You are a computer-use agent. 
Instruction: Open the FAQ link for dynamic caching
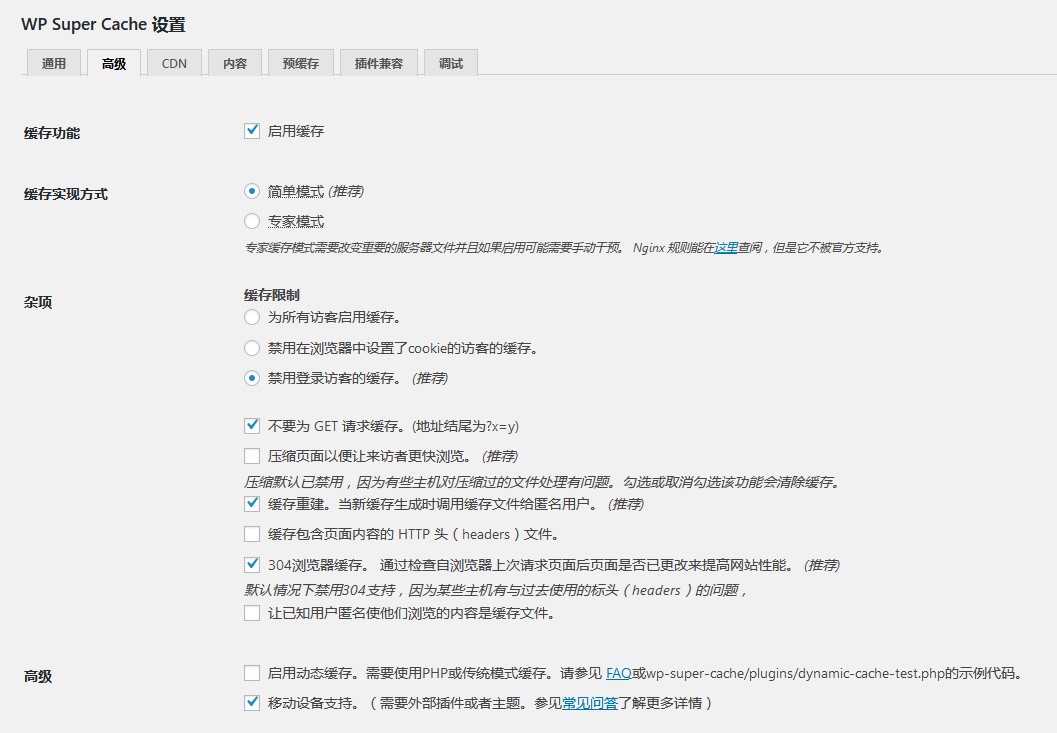(619, 673)
